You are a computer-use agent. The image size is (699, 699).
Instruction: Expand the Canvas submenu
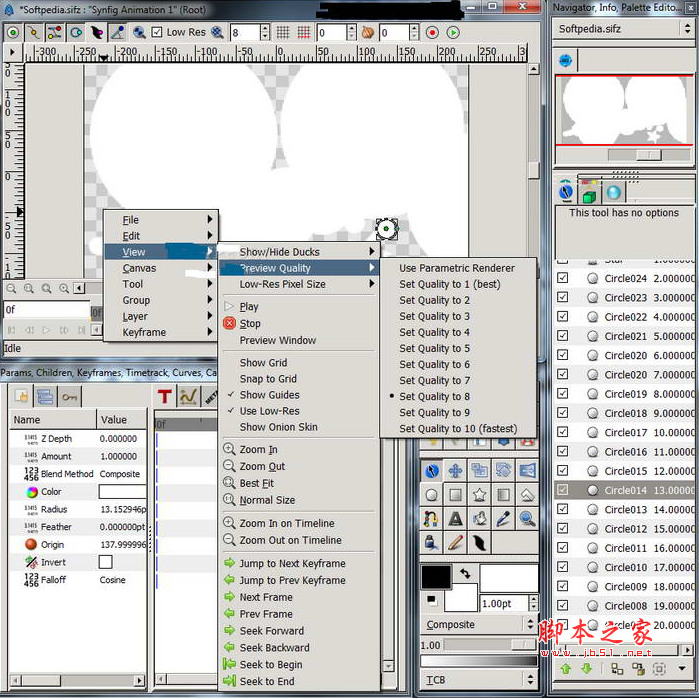[161, 268]
